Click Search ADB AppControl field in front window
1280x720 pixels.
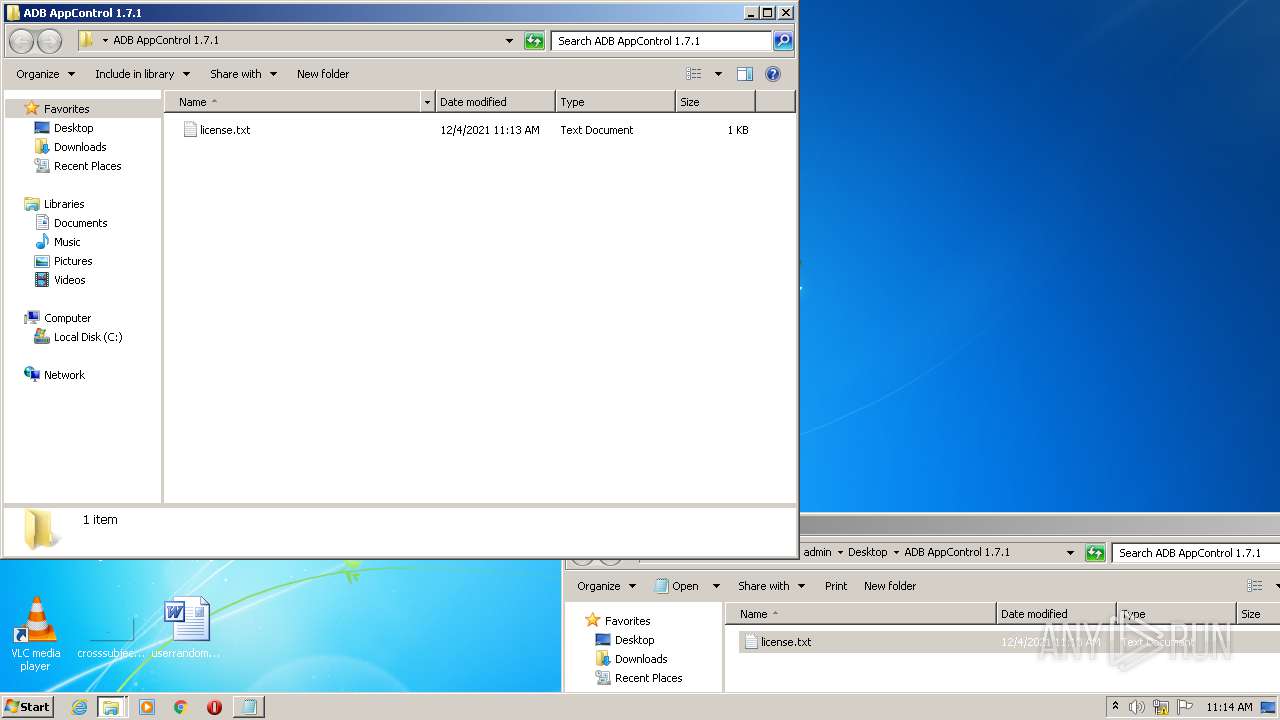tap(661, 41)
